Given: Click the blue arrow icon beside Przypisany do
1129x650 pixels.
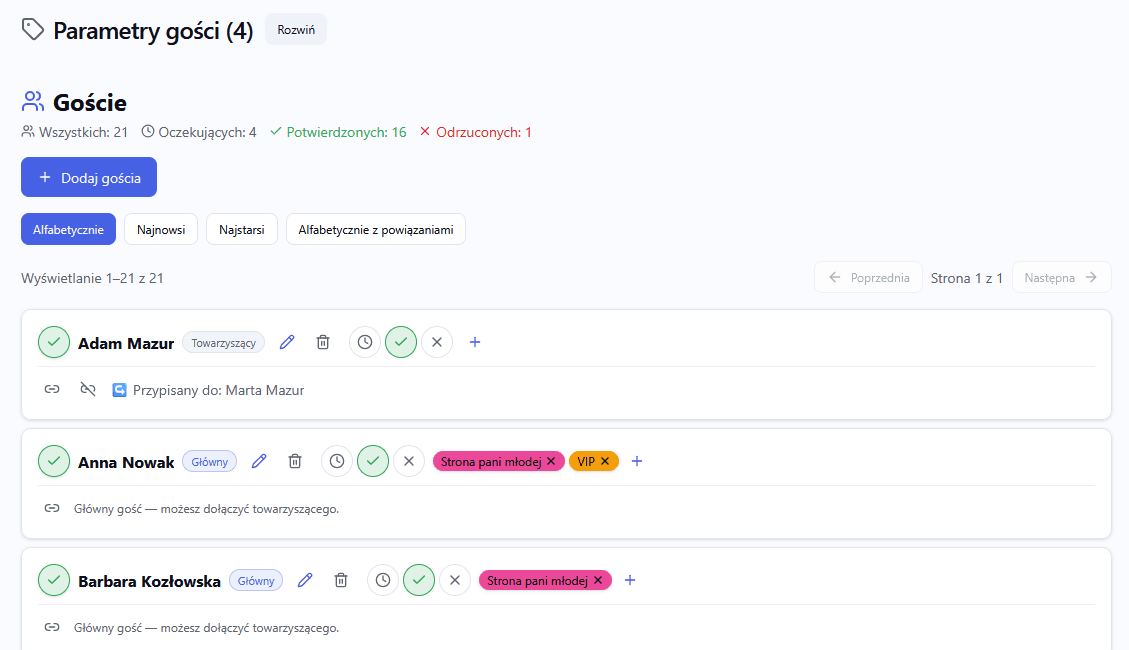Looking at the screenshot, I should 120,390.
